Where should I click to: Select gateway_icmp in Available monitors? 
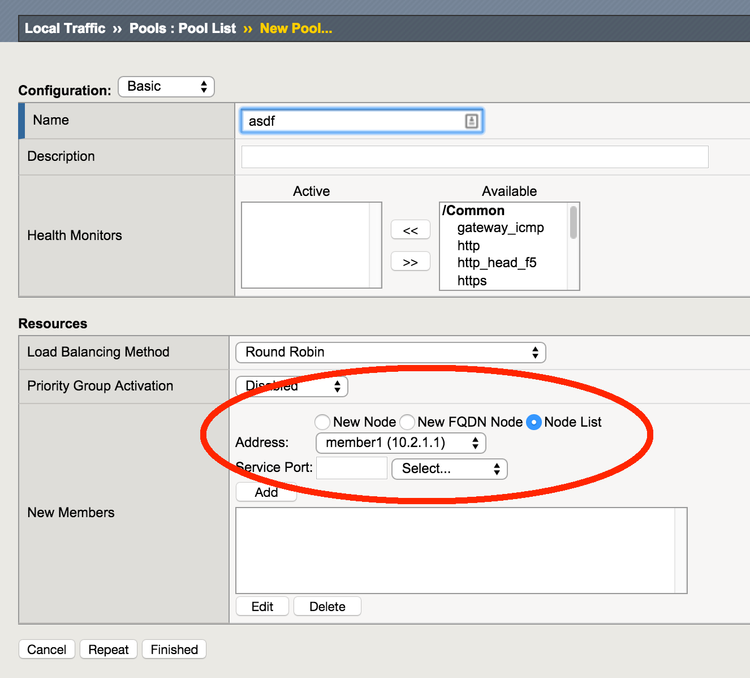[500, 228]
